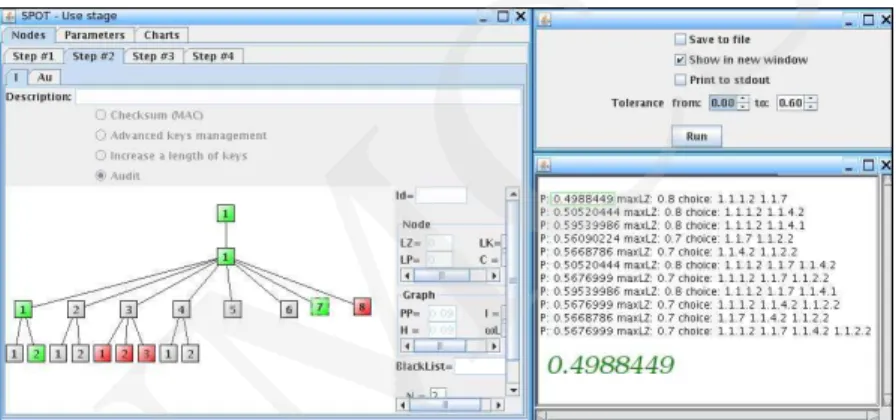The width and height of the screenshot is (896, 420).
Task: Click the Java icon in SPOT title bar
Action: (9, 16)
